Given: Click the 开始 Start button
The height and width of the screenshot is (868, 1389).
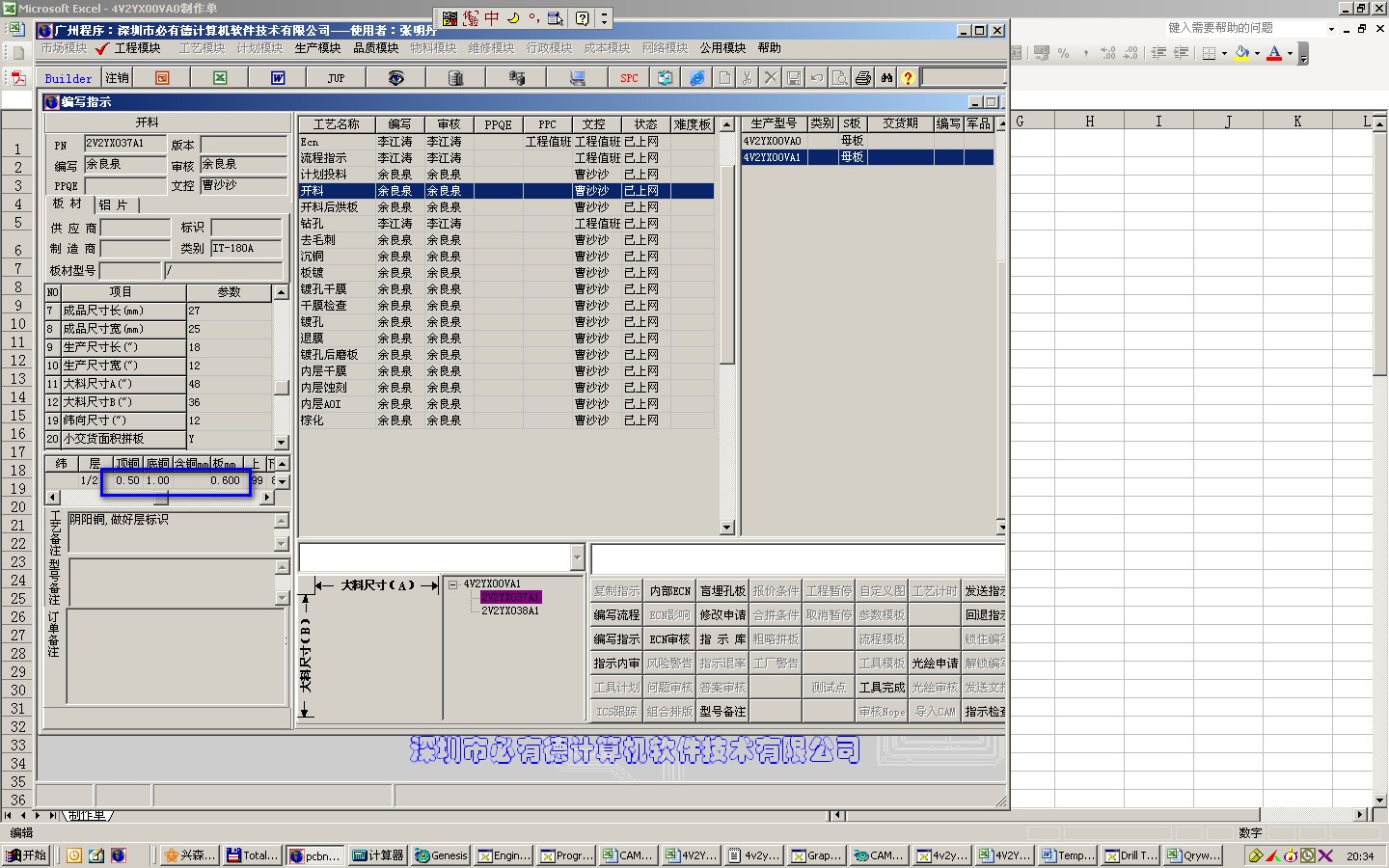Looking at the screenshot, I should (26, 855).
